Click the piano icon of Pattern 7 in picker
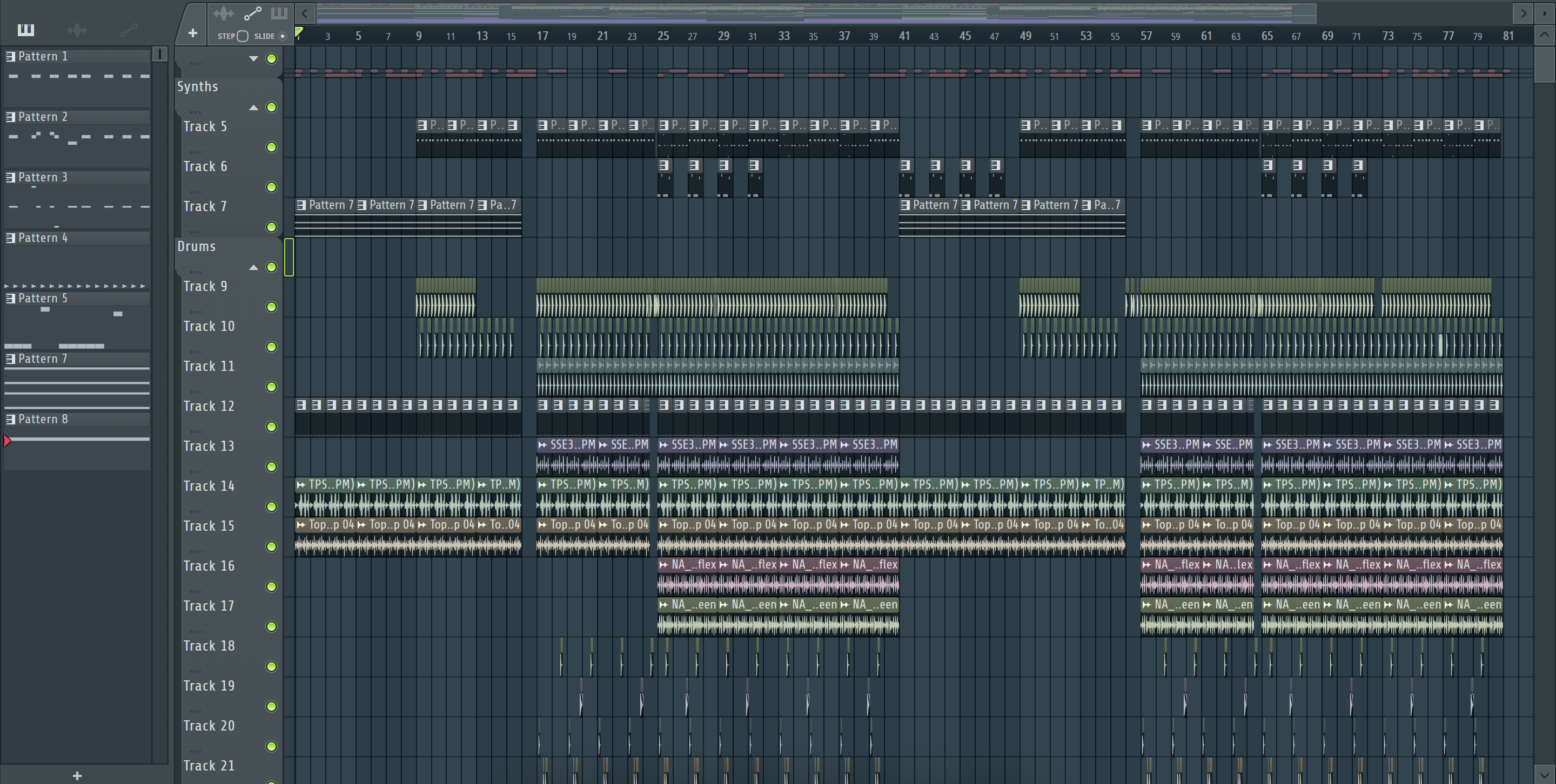1556x784 pixels. [10, 359]
